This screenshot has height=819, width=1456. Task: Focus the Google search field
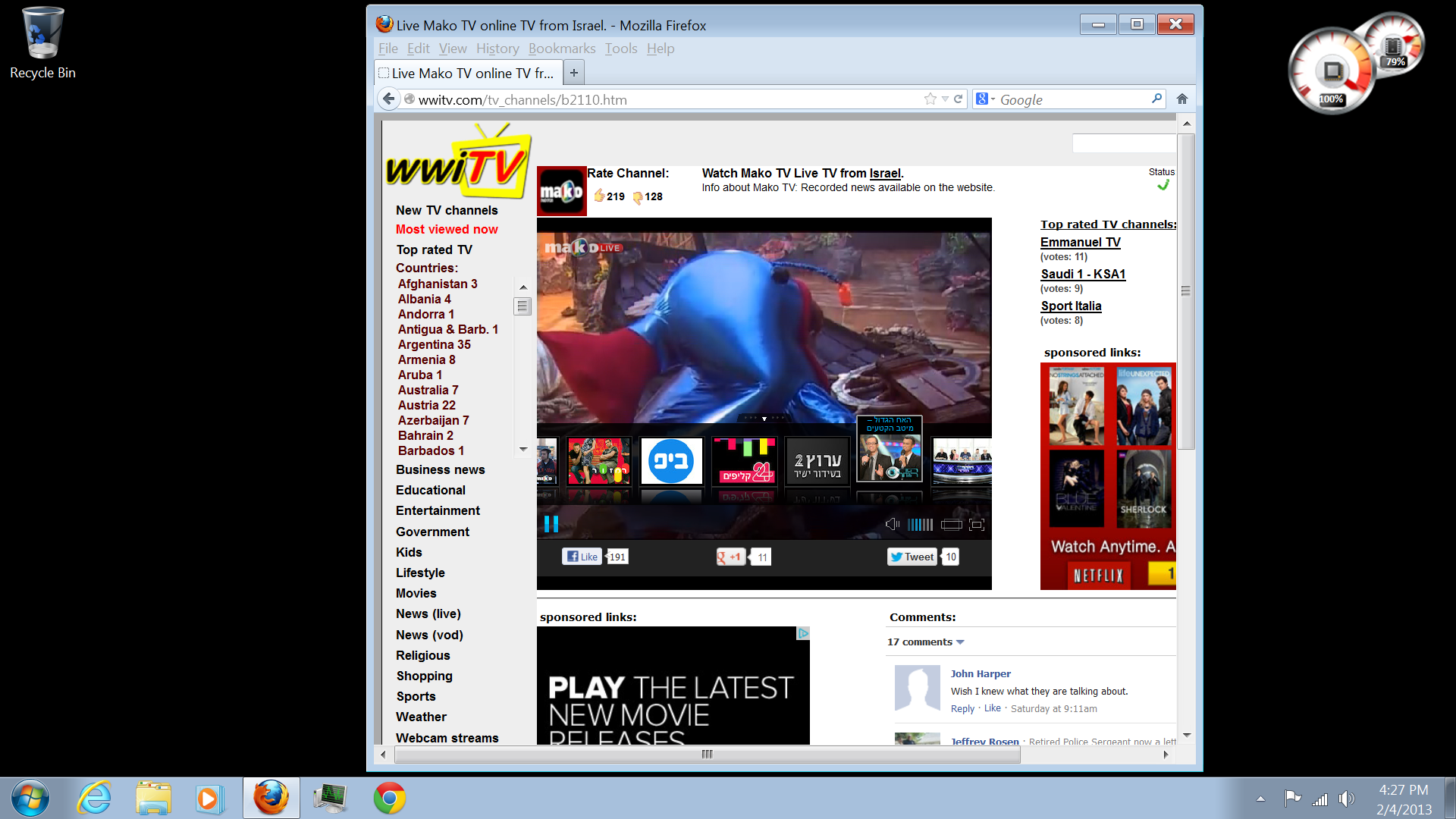1073,99
